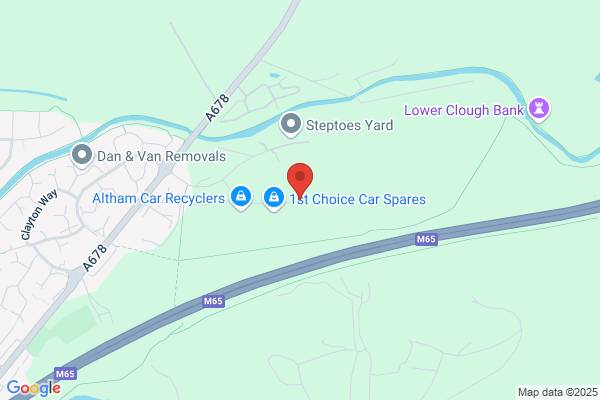
Task: Open the Steptoes Yard label
Action: (x=349, y=125)
